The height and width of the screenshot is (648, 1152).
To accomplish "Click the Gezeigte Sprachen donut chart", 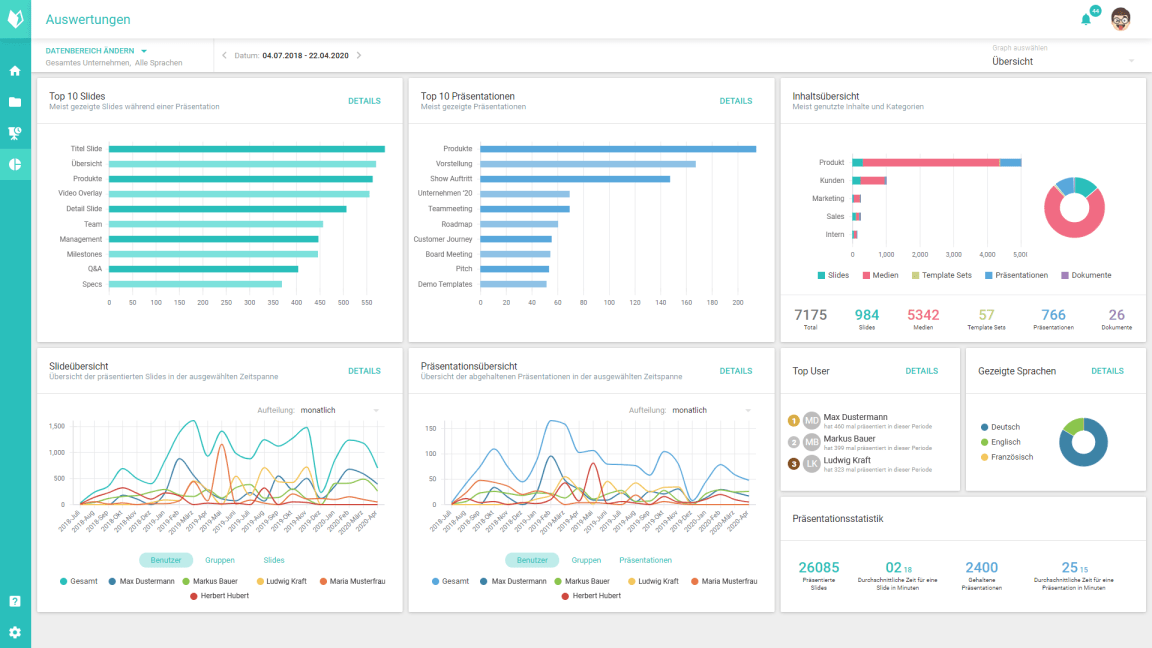I will tap(1083, 442).
